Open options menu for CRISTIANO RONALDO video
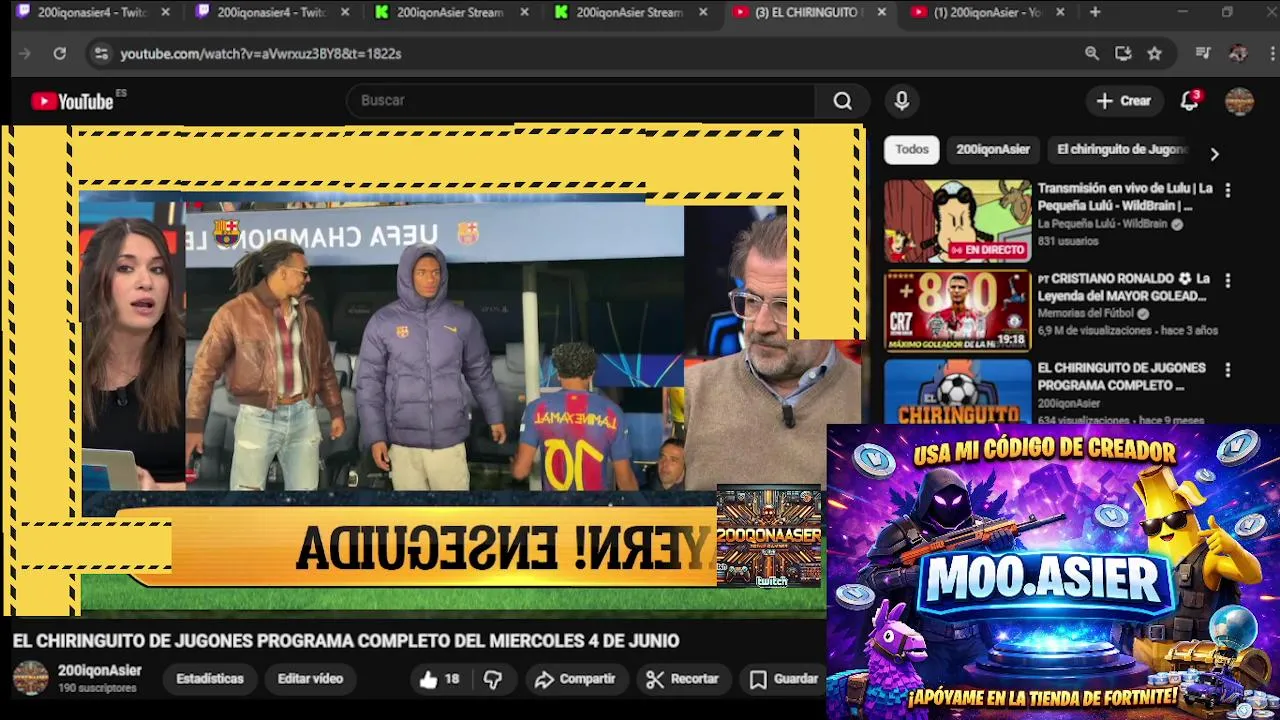The image size is (1280, 720). pyautogui.click(x=1228, y=280)
